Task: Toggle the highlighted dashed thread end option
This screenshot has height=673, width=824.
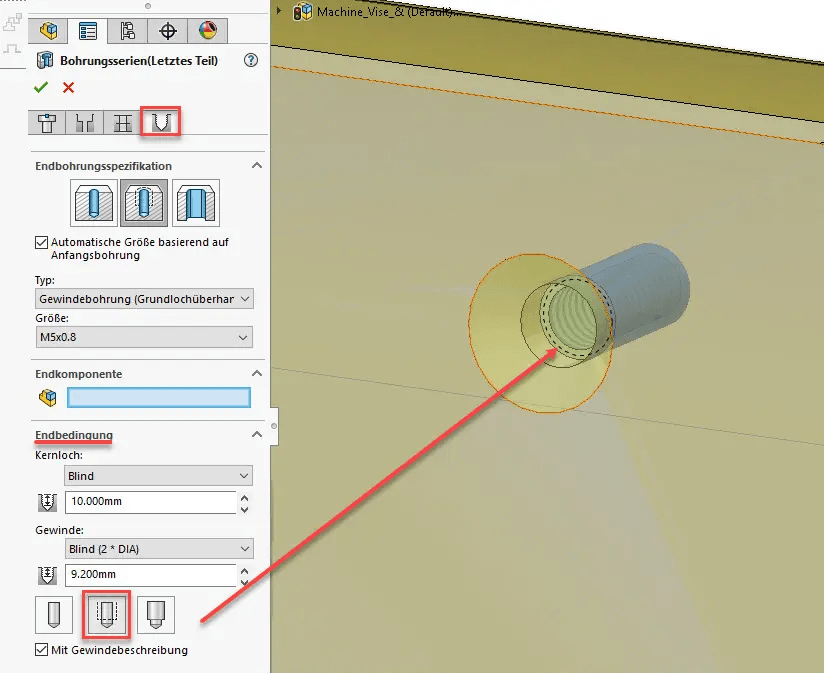Action: 106,614
